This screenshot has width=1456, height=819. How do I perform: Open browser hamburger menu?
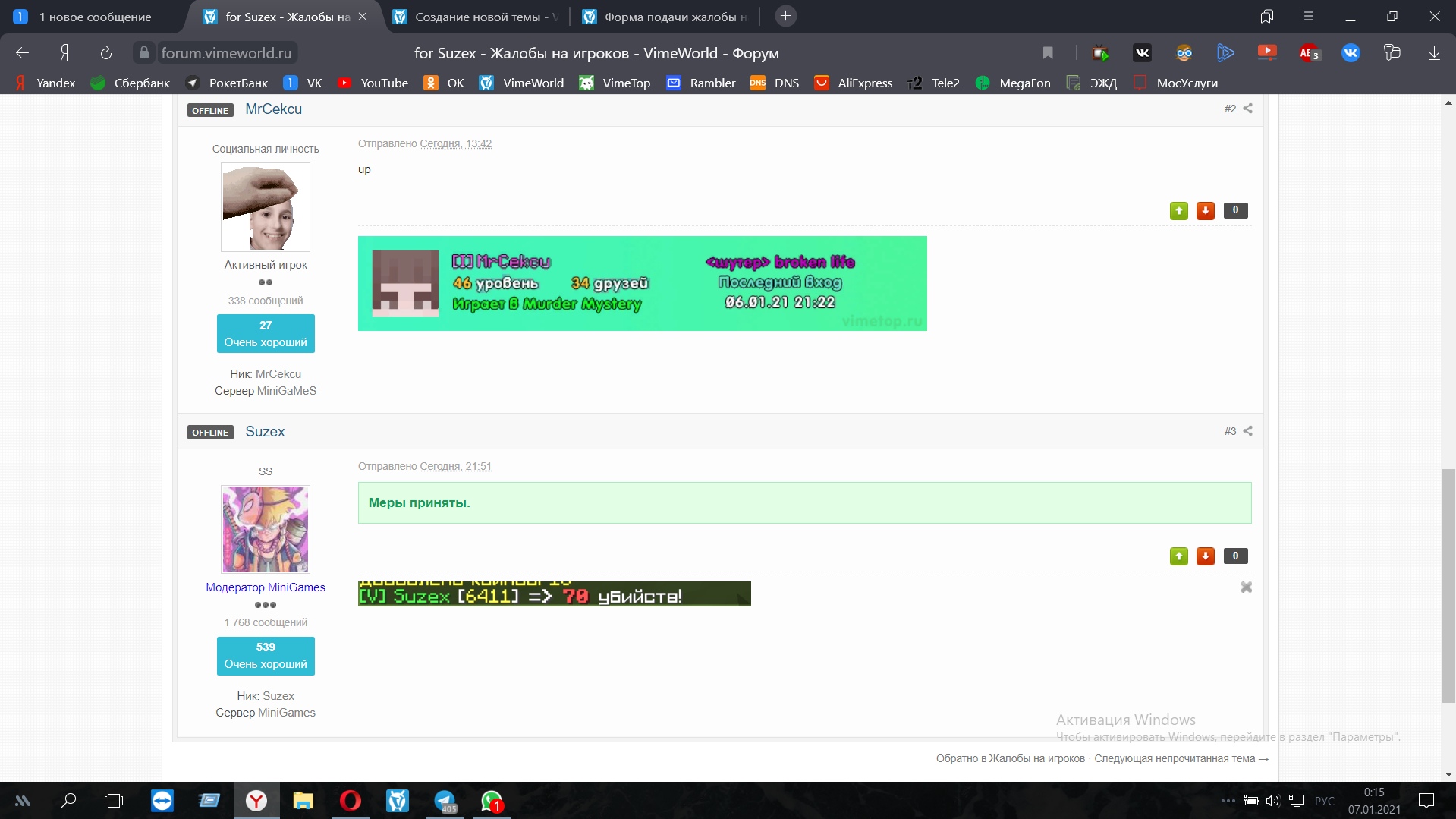click(x=1309, y=16)
